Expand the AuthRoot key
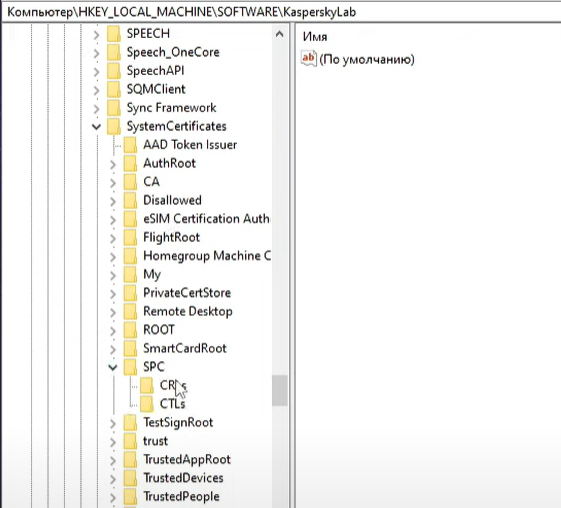This screenshot has height=508, width=561. click(x=113, y=164)
